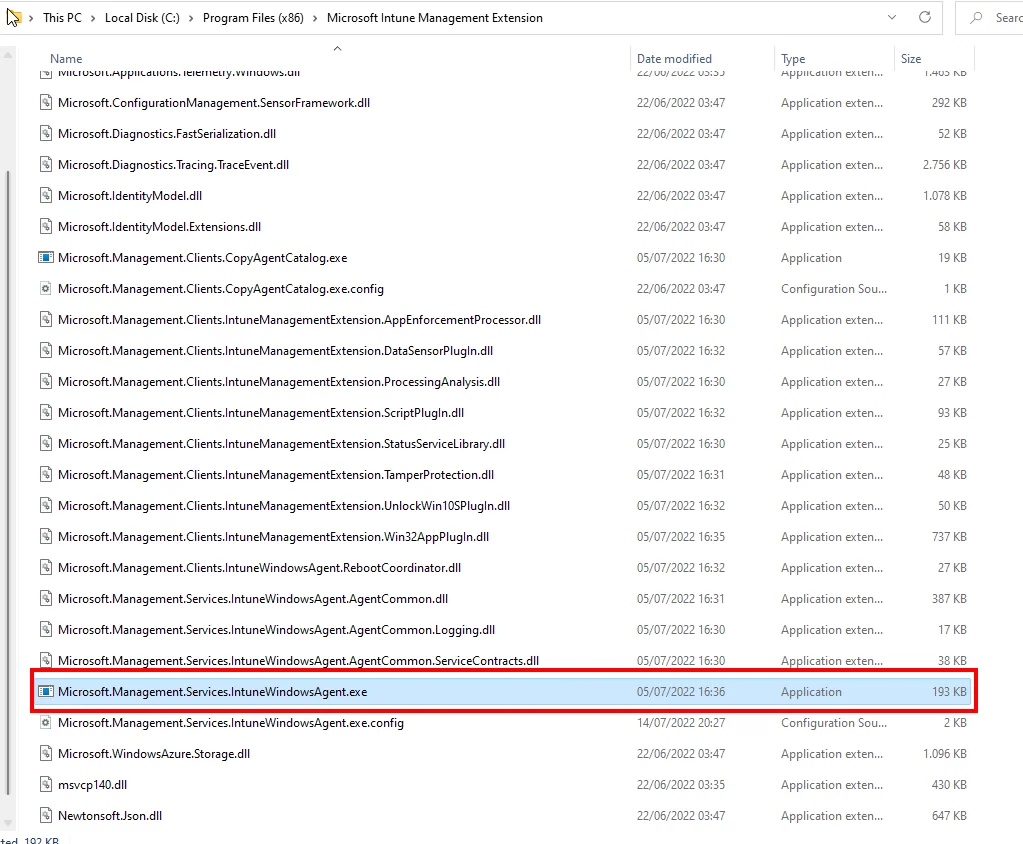Select the TamperProtection.dll file name
This screenshot has height=844, width=1023.
click(x=276, y=474)
